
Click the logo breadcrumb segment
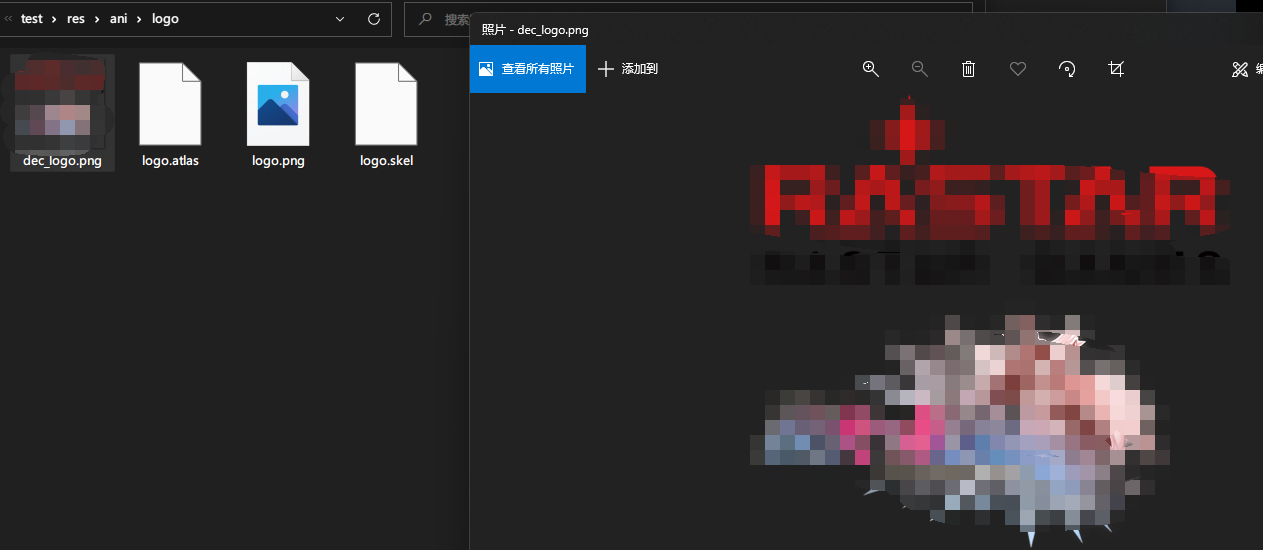(x=165, y=19)
